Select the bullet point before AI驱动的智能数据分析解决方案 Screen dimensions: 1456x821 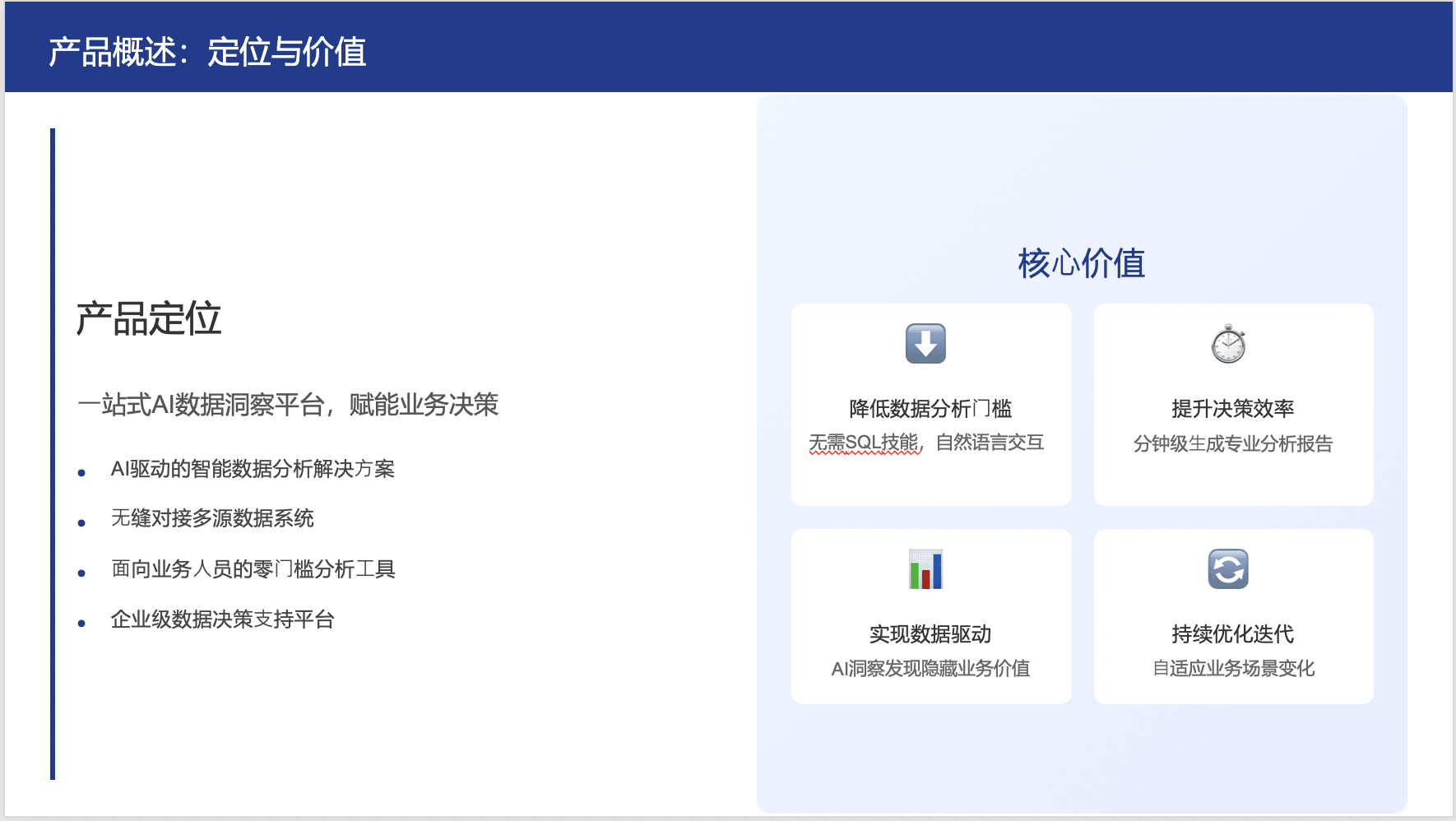point(81,472)
